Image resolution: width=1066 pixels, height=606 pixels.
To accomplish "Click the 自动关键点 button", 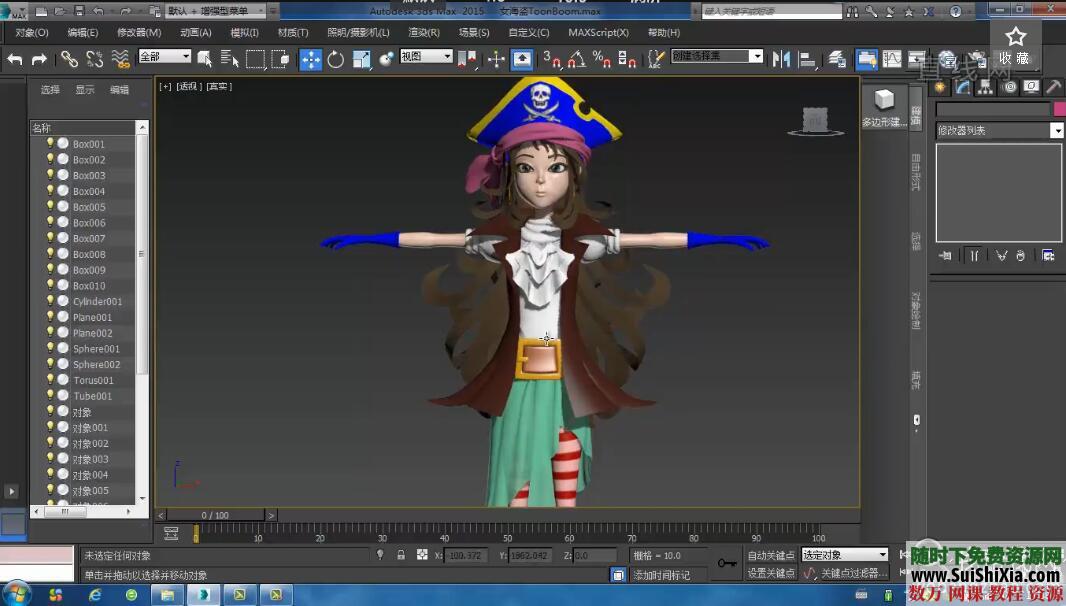I will (x=770, y=556).
